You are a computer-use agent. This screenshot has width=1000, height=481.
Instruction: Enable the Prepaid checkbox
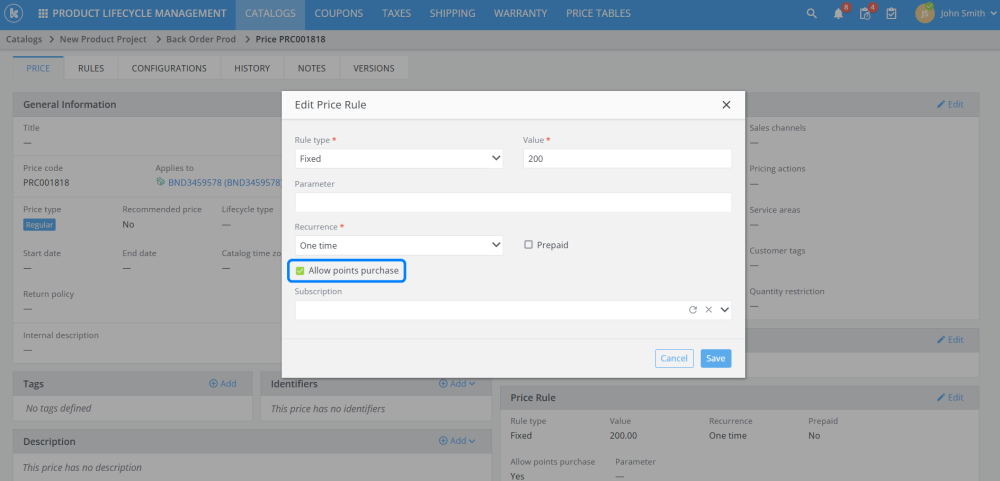coord(528,244)
